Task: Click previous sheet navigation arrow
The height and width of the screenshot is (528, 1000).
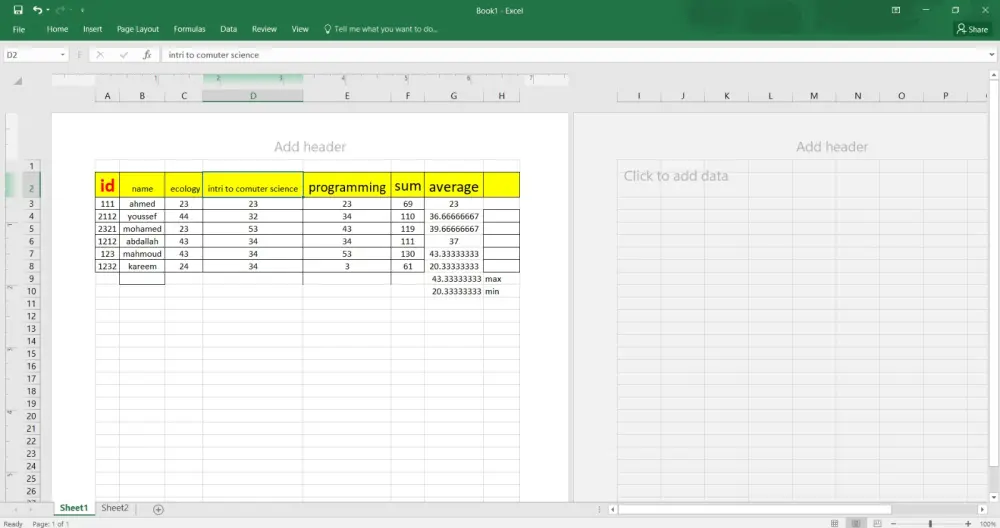Action: pos(16,510)
